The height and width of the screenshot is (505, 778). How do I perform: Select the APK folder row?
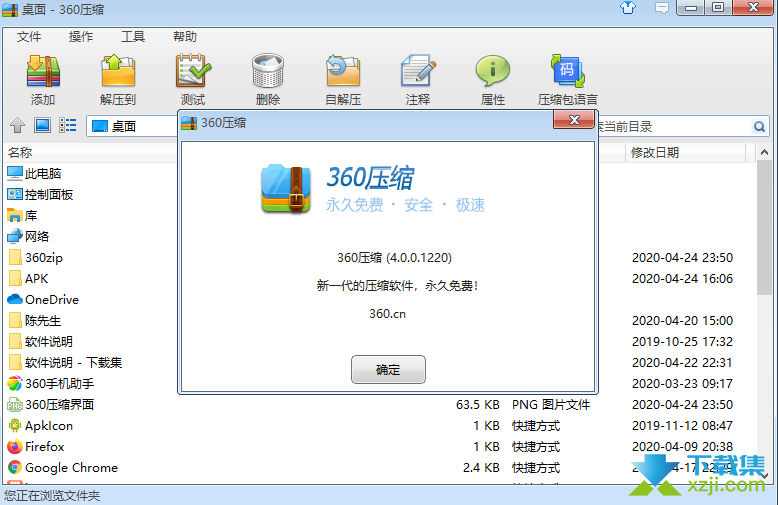coord(380,278)
